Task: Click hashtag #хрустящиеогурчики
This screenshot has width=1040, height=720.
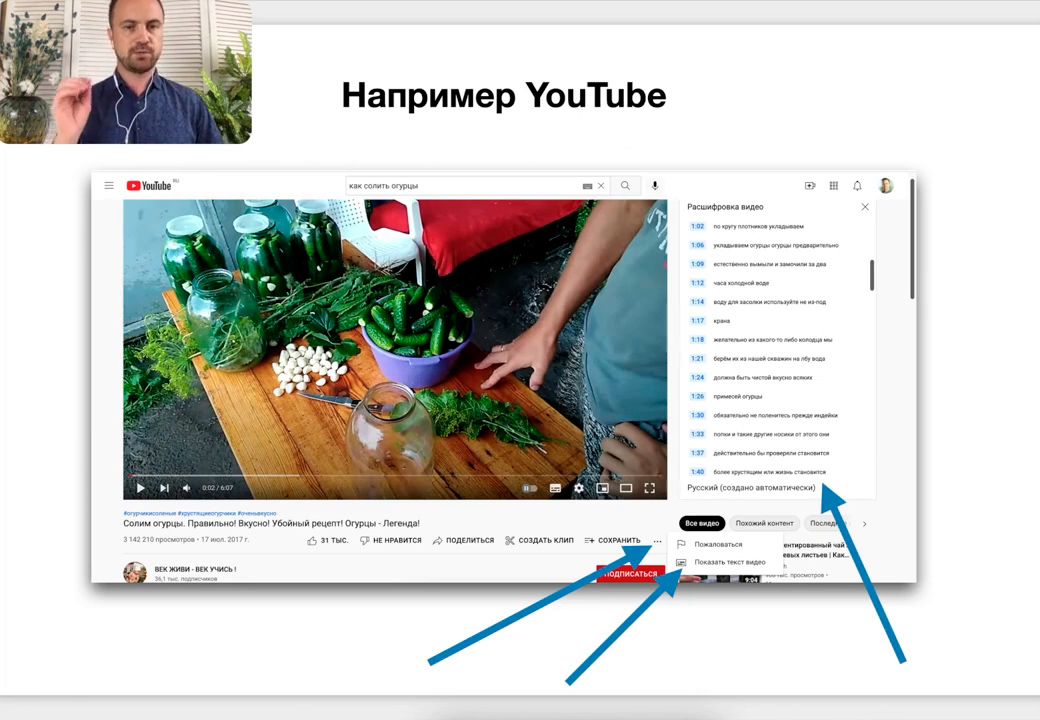Action: (x=206, y=513)
